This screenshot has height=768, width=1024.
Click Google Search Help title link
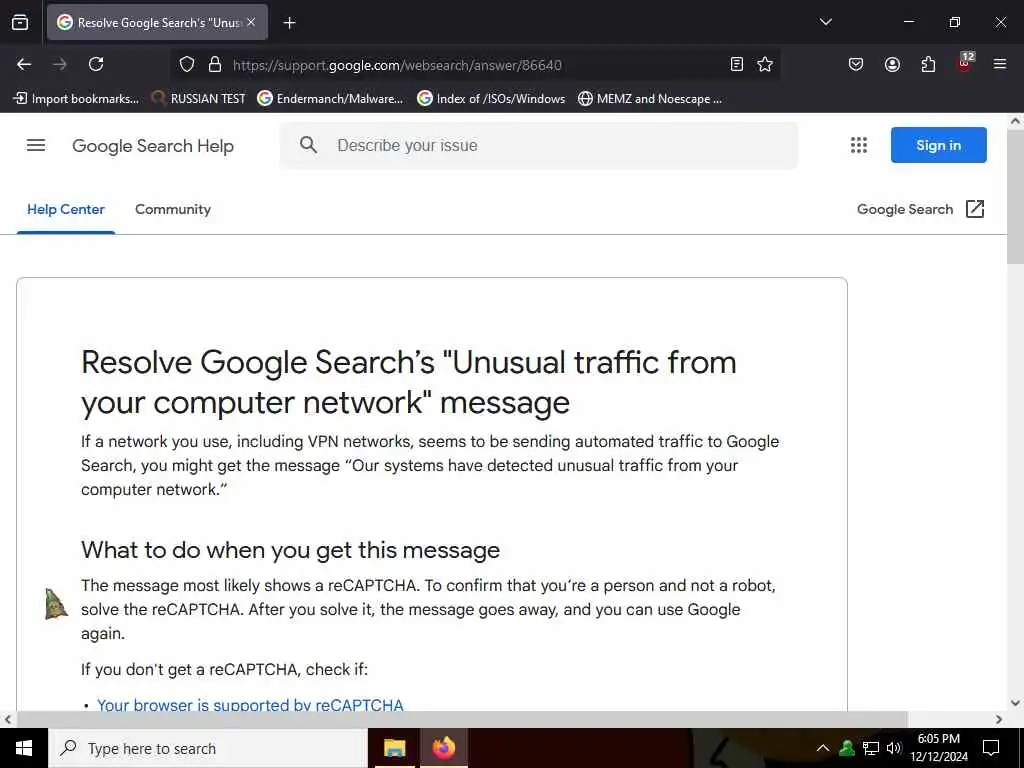(153, 146)
